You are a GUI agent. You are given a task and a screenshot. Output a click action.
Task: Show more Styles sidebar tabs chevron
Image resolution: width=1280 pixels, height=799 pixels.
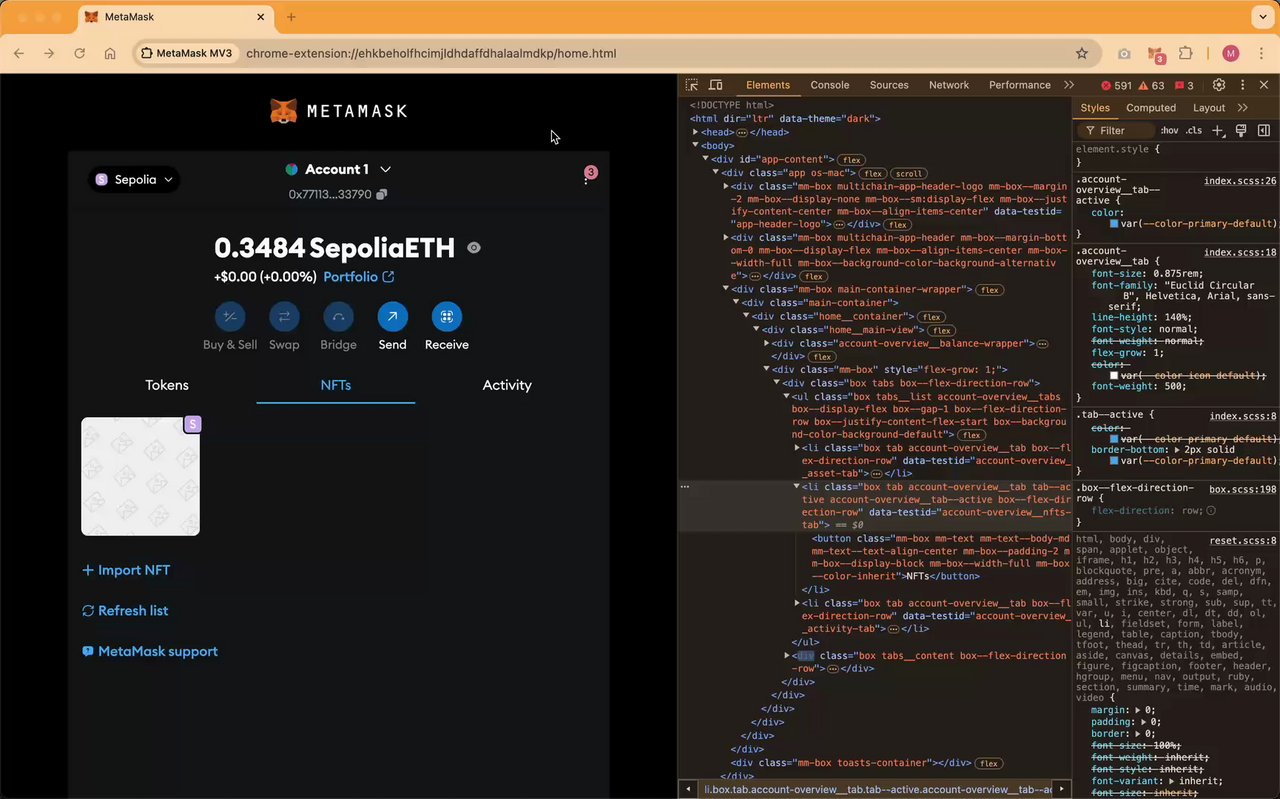click(1242, 108)
